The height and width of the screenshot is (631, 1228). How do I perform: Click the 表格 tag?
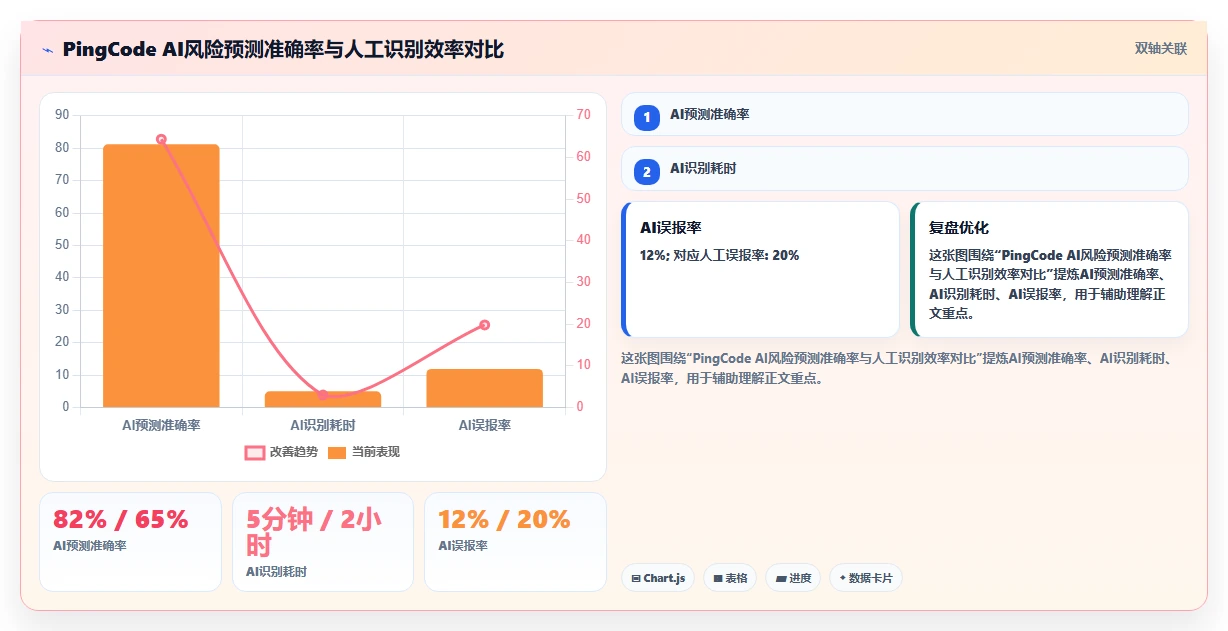click(x=730, y=578)
